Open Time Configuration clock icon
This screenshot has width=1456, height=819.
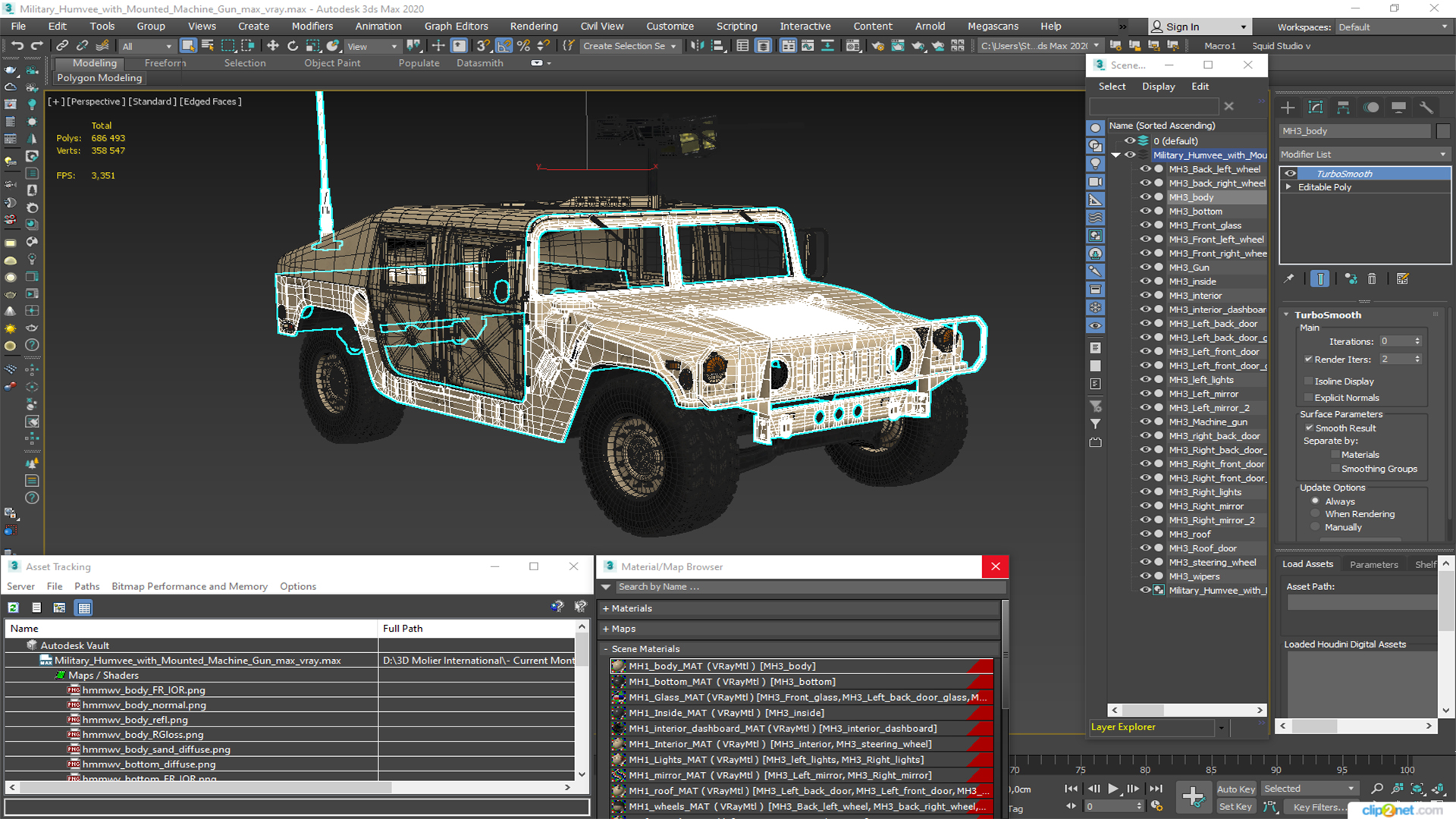[1156, 806]
